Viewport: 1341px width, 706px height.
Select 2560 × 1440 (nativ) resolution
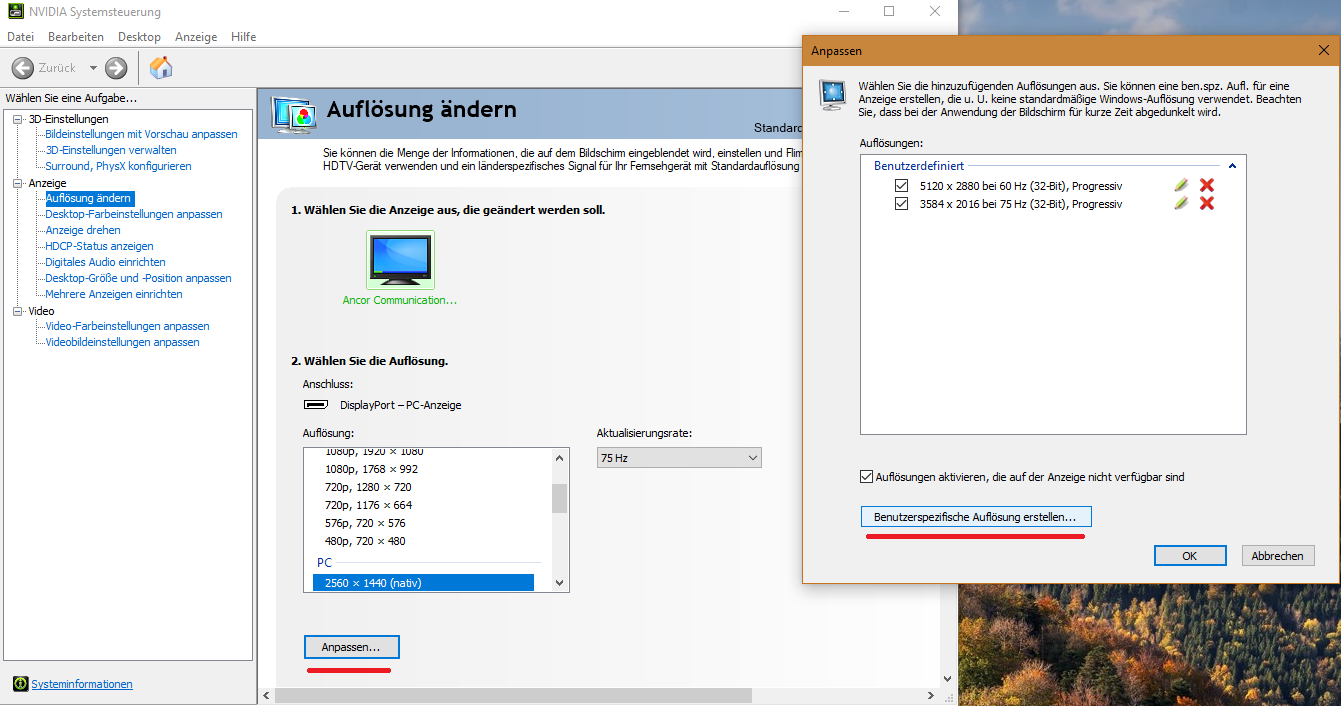423,582
